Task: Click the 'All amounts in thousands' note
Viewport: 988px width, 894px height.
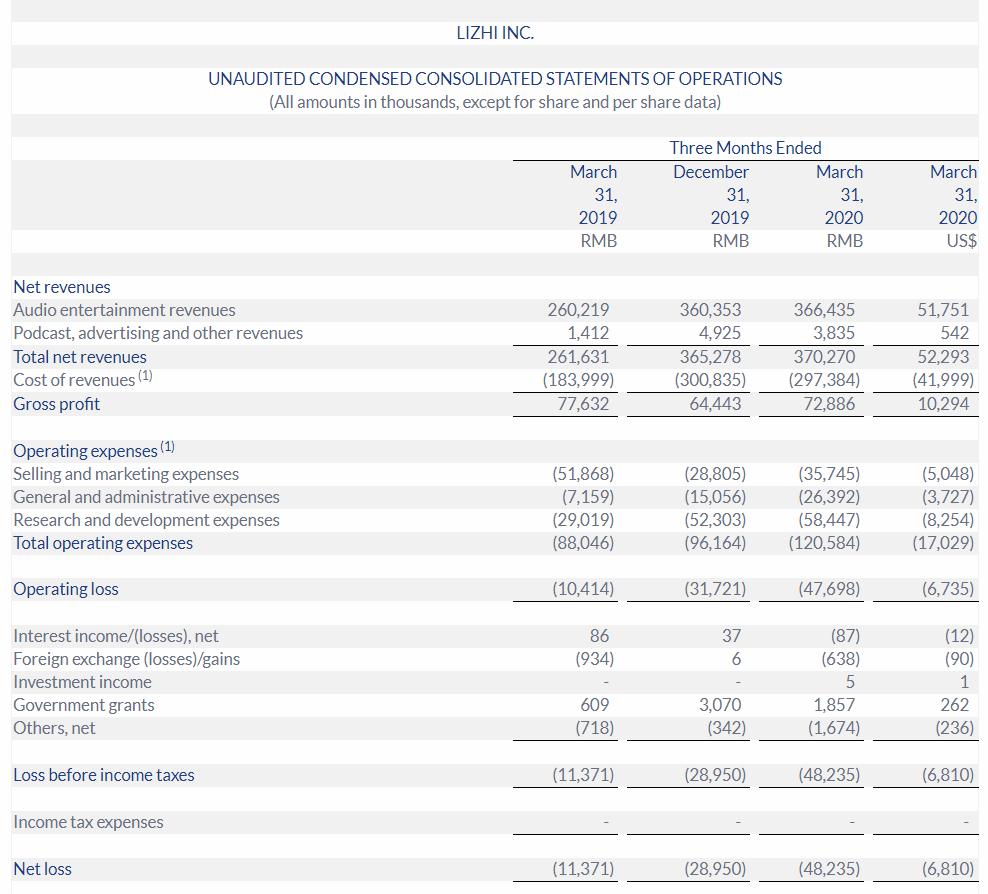Action: tap(495, 102)
